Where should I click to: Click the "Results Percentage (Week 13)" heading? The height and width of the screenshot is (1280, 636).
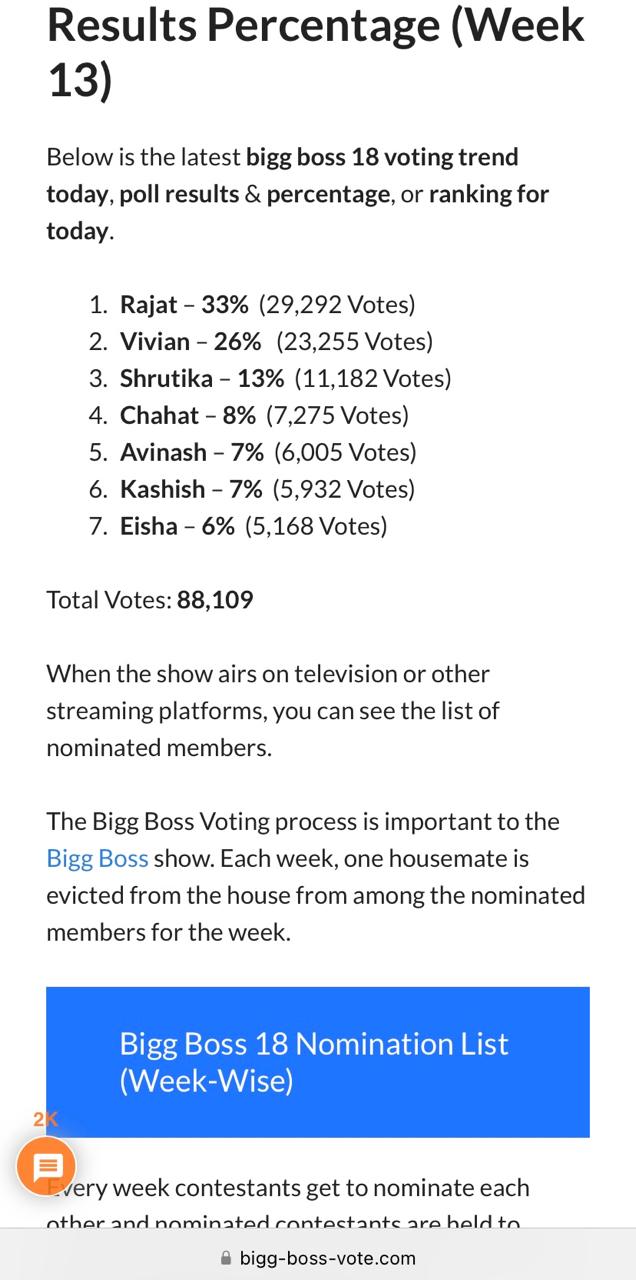pos(315,50)
